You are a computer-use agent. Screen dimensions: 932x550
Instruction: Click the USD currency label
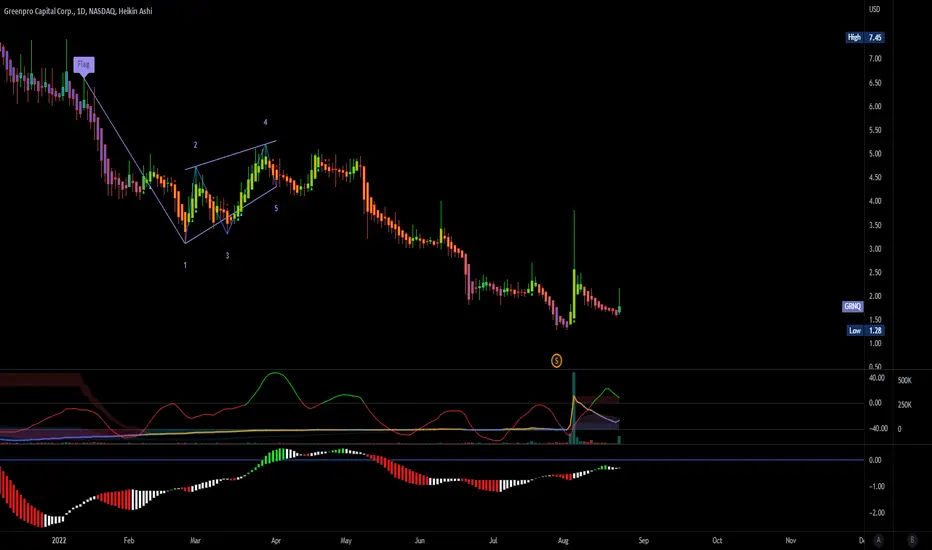pos(874,10)
